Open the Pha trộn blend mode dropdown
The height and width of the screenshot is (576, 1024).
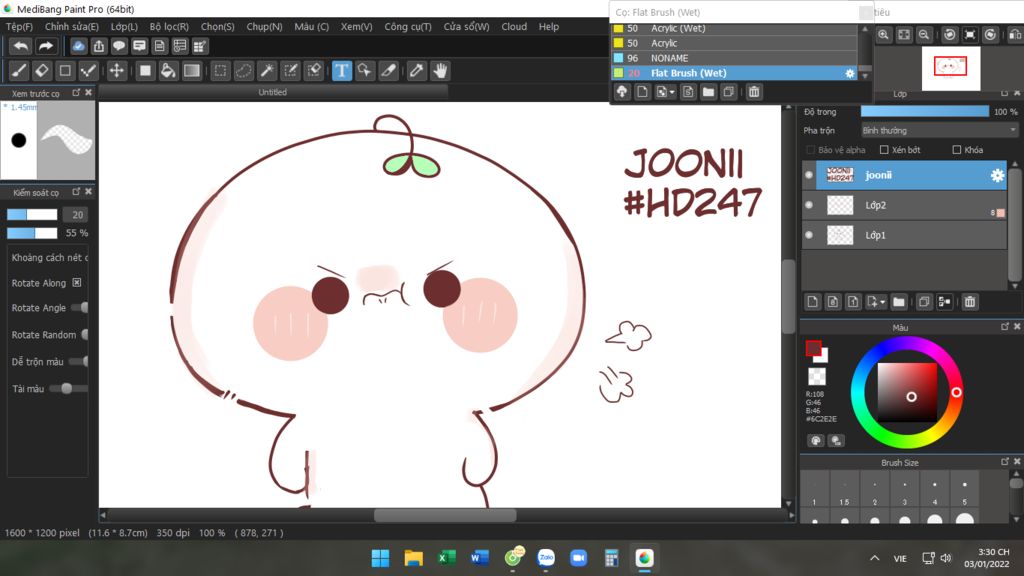[x=939, y=131]
